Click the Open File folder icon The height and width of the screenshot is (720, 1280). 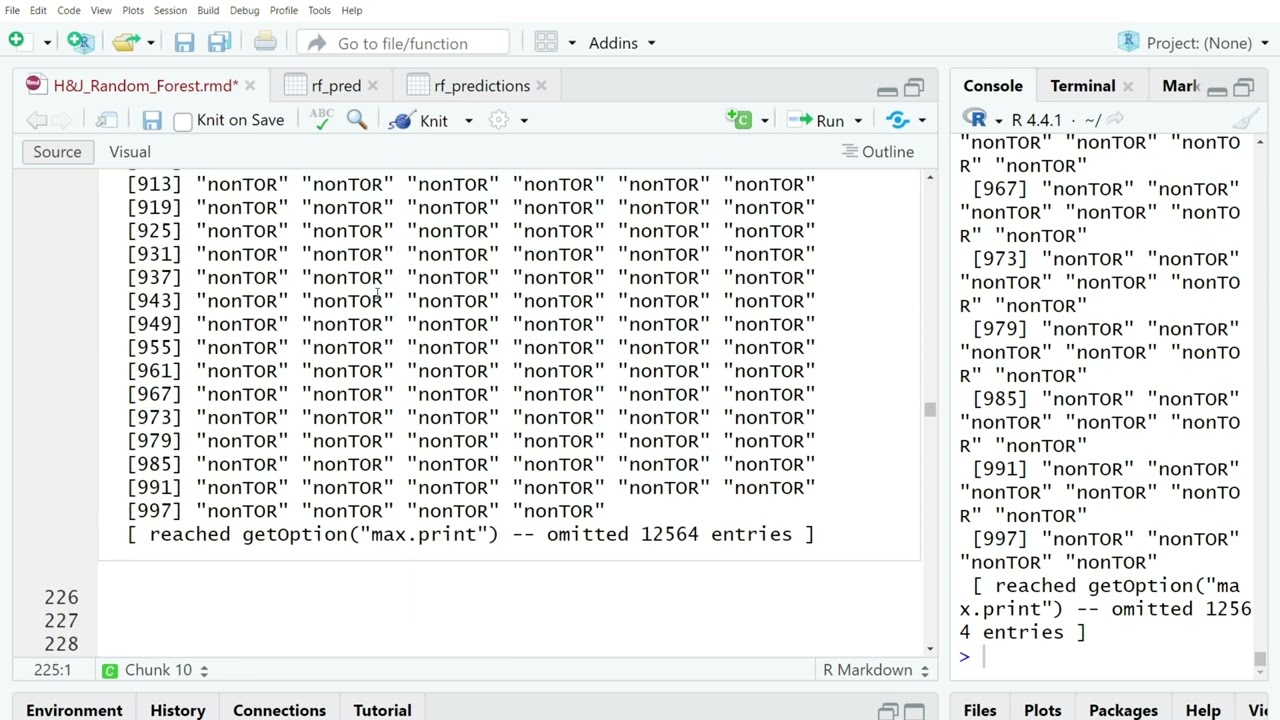(x=126, y=42)
